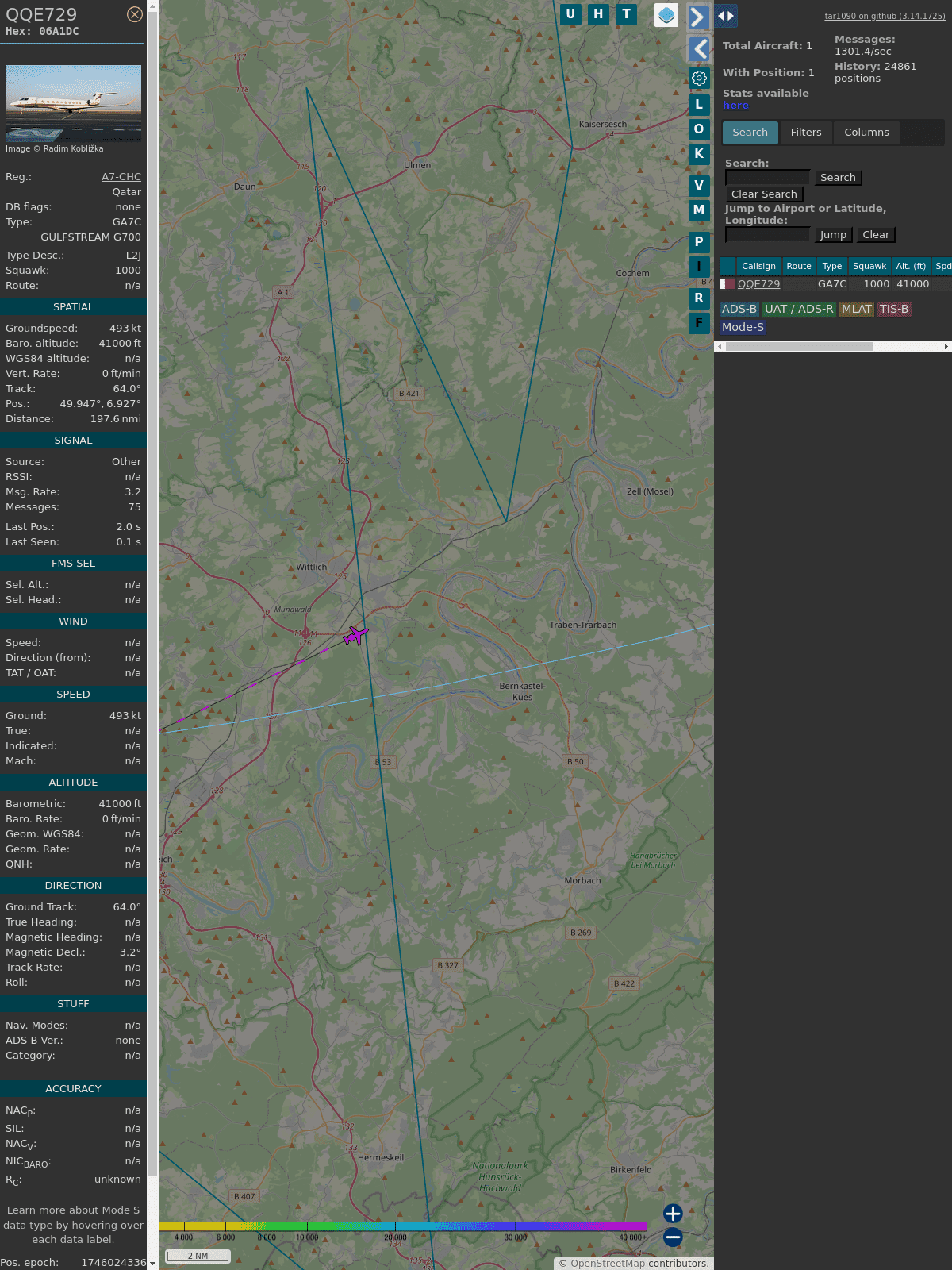952x1270 pixels.
Task: Toggle the UAT / ADS-R source legend
Action: coord(799,310)
